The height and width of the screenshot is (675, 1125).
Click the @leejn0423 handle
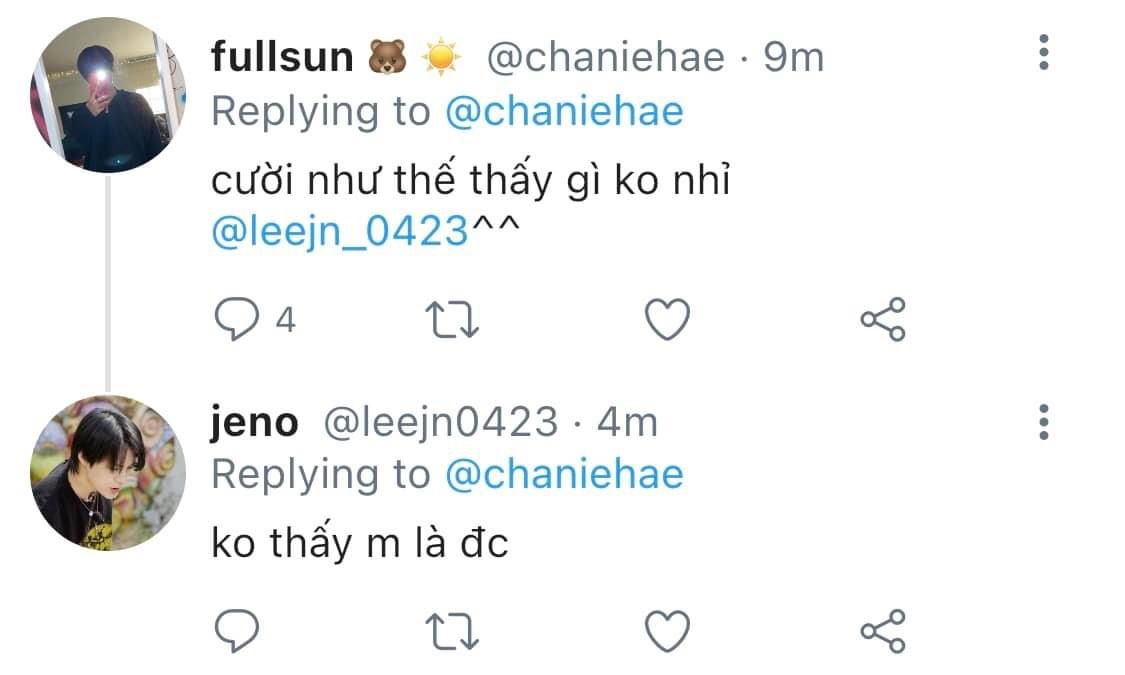pos(439,423)
